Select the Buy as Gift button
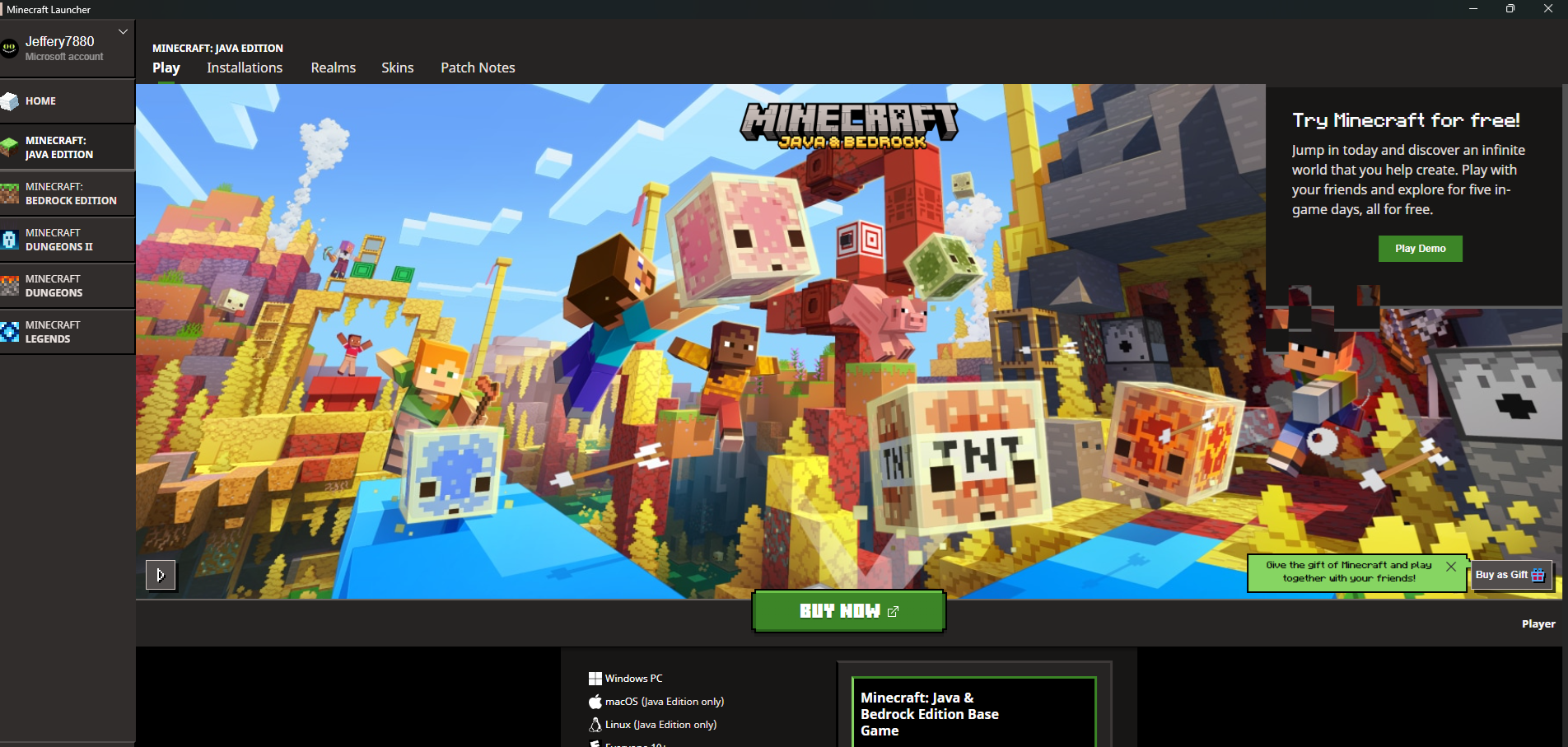 [x=1511, y=575]
